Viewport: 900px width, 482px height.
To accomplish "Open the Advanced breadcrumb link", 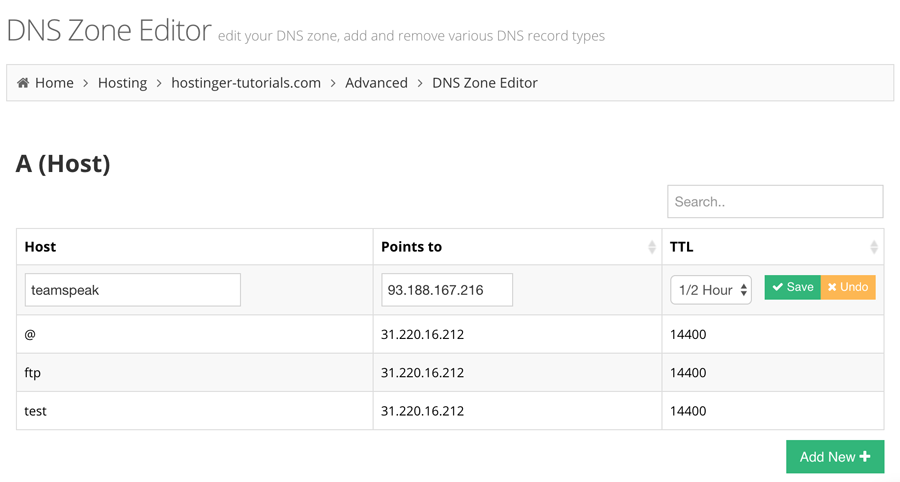I will coord(376,83).
